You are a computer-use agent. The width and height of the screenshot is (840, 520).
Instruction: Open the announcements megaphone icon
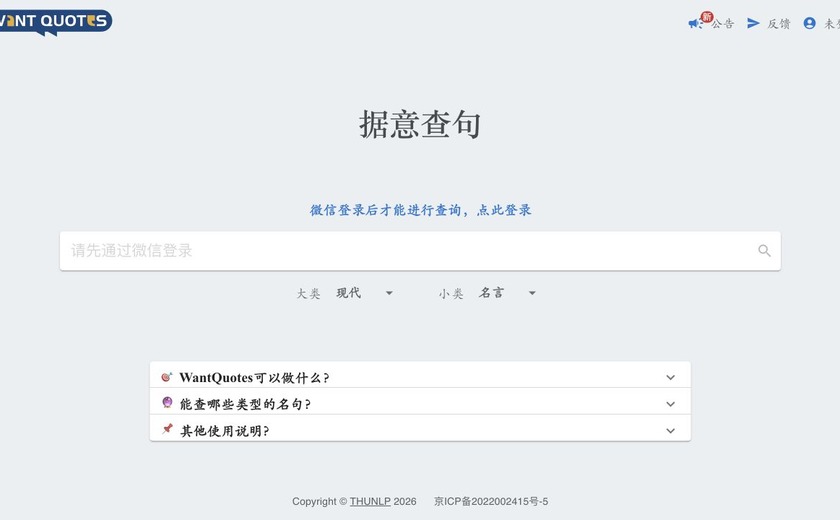point(695,23)
